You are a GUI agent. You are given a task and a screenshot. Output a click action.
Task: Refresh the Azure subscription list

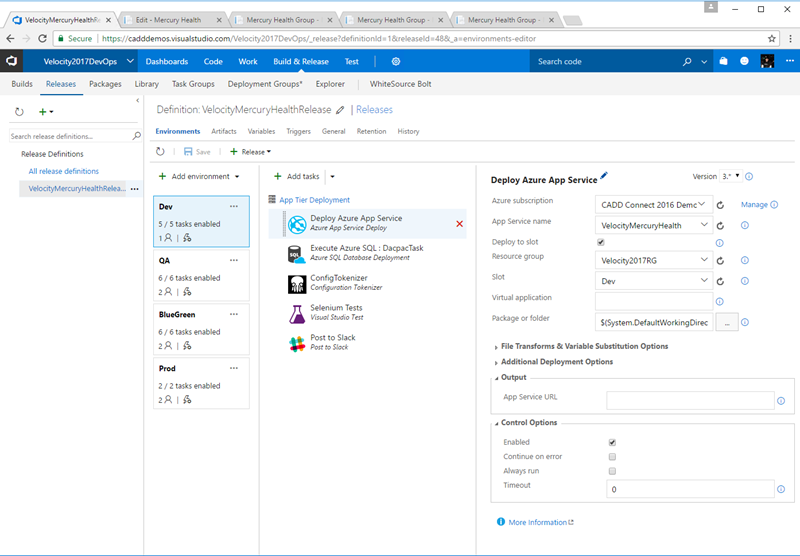point(720,205)
